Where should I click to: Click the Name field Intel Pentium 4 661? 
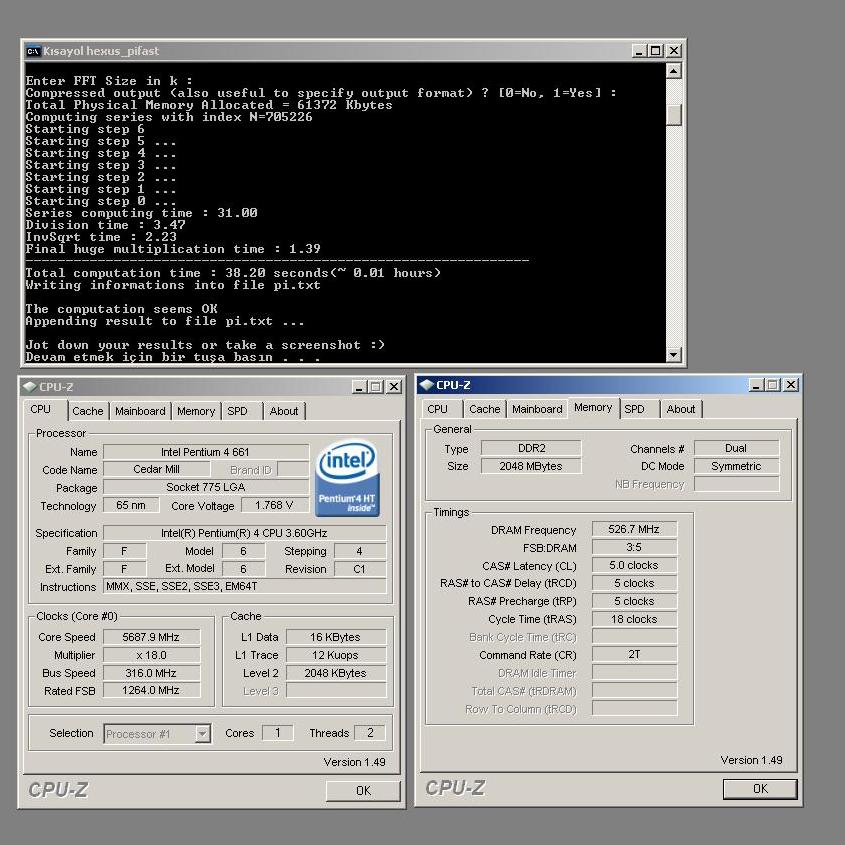pos(206,452)
